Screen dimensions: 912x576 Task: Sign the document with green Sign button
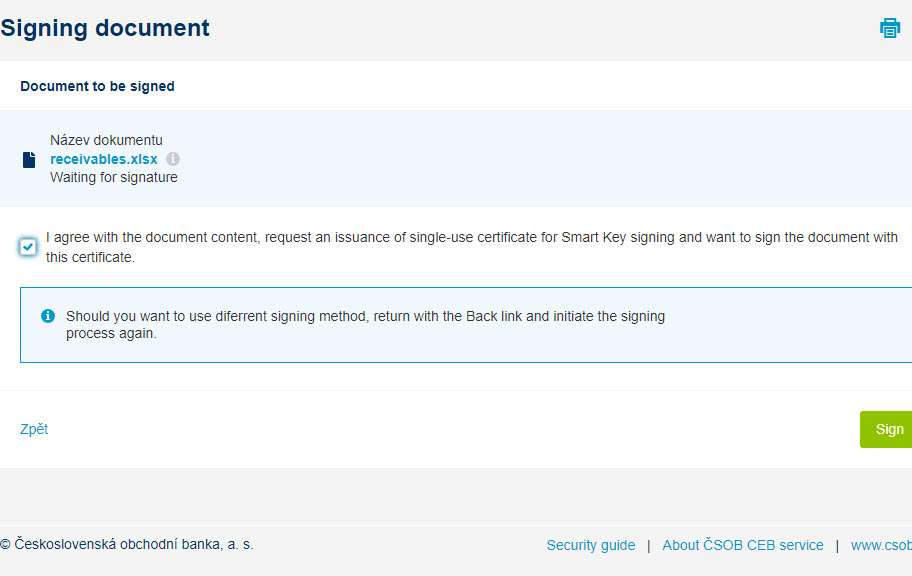886,429
